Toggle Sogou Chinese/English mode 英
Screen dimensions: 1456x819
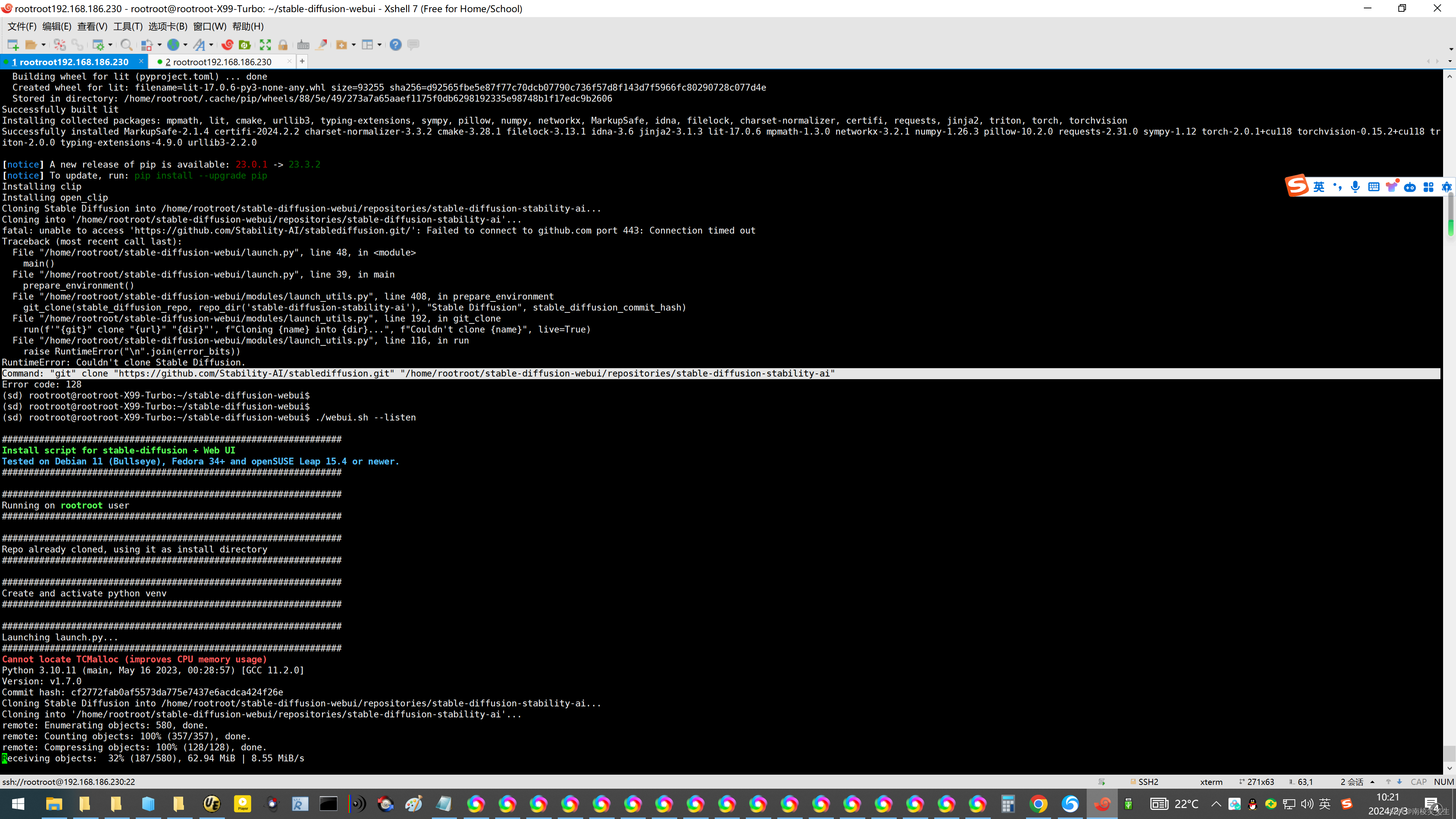(x=1319, y=187)
